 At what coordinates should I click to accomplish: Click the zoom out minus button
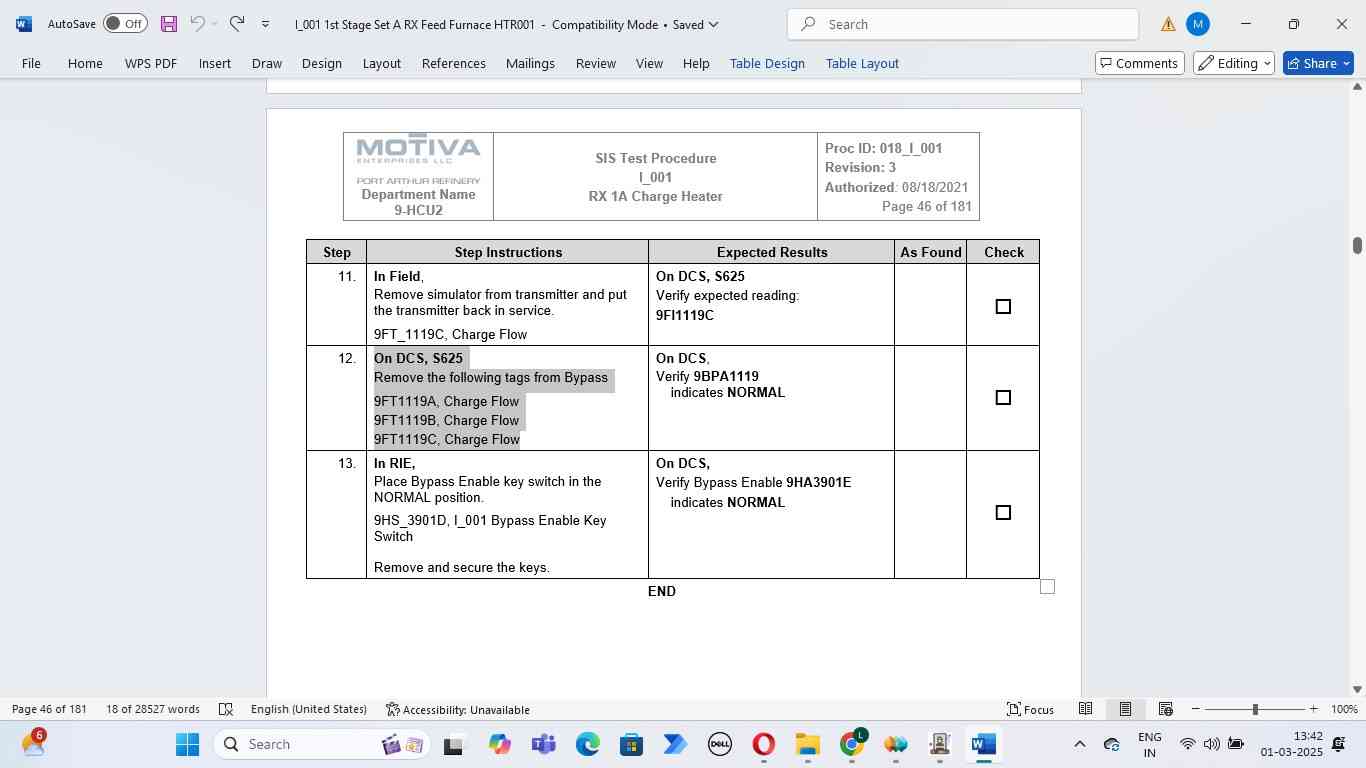click(x=1195, y=709)
